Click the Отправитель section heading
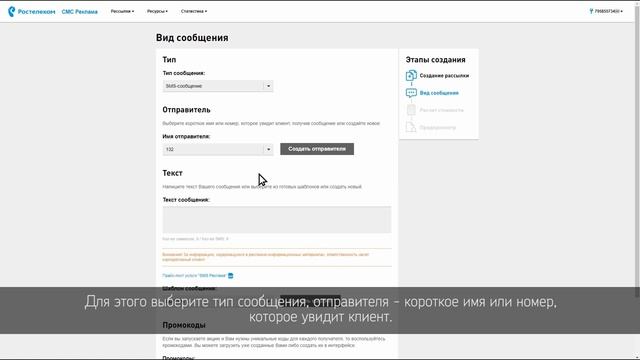The height and width of the screenshot is (360, 640). 187,110
